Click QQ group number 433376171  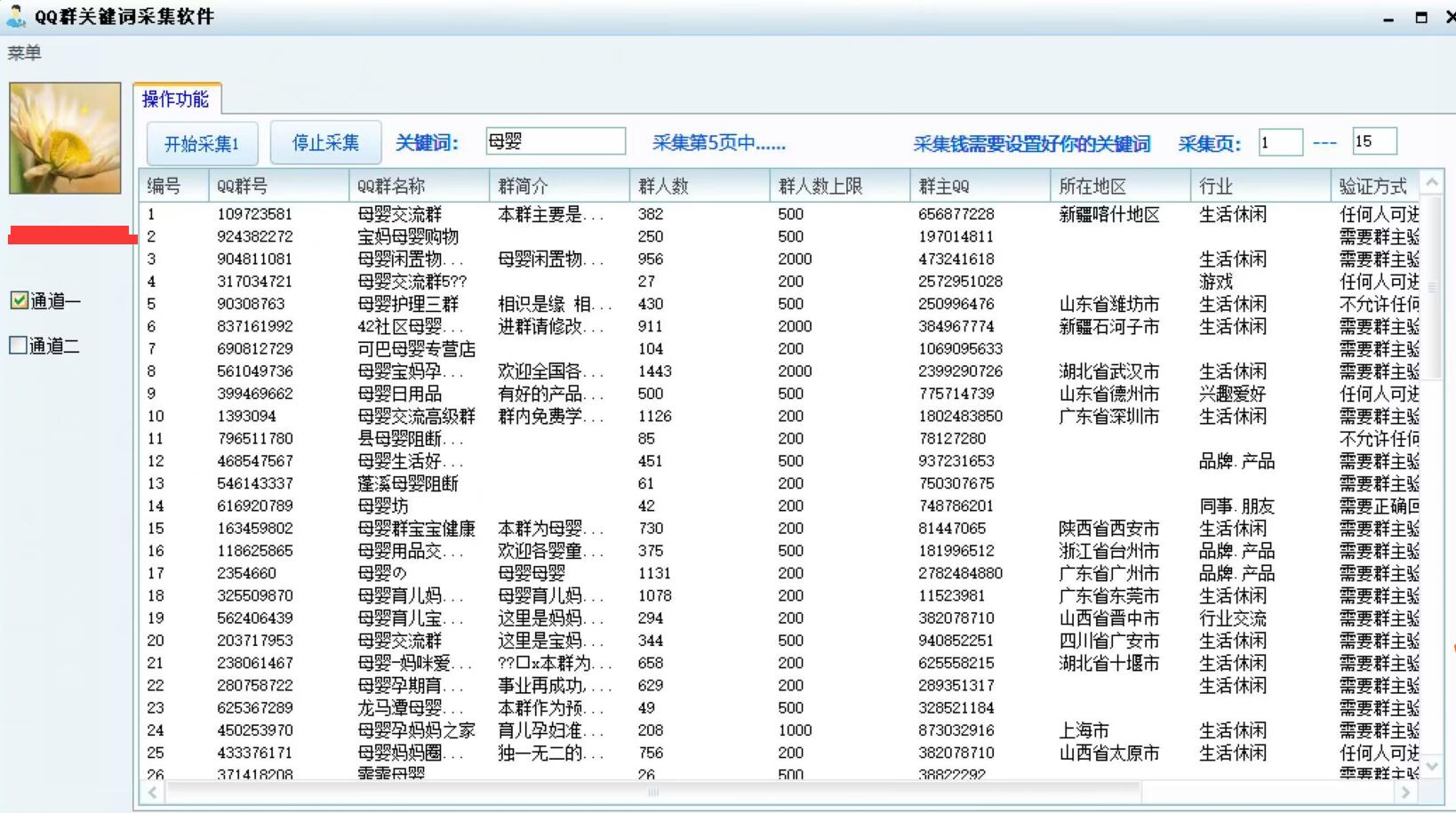coord(254,753)
